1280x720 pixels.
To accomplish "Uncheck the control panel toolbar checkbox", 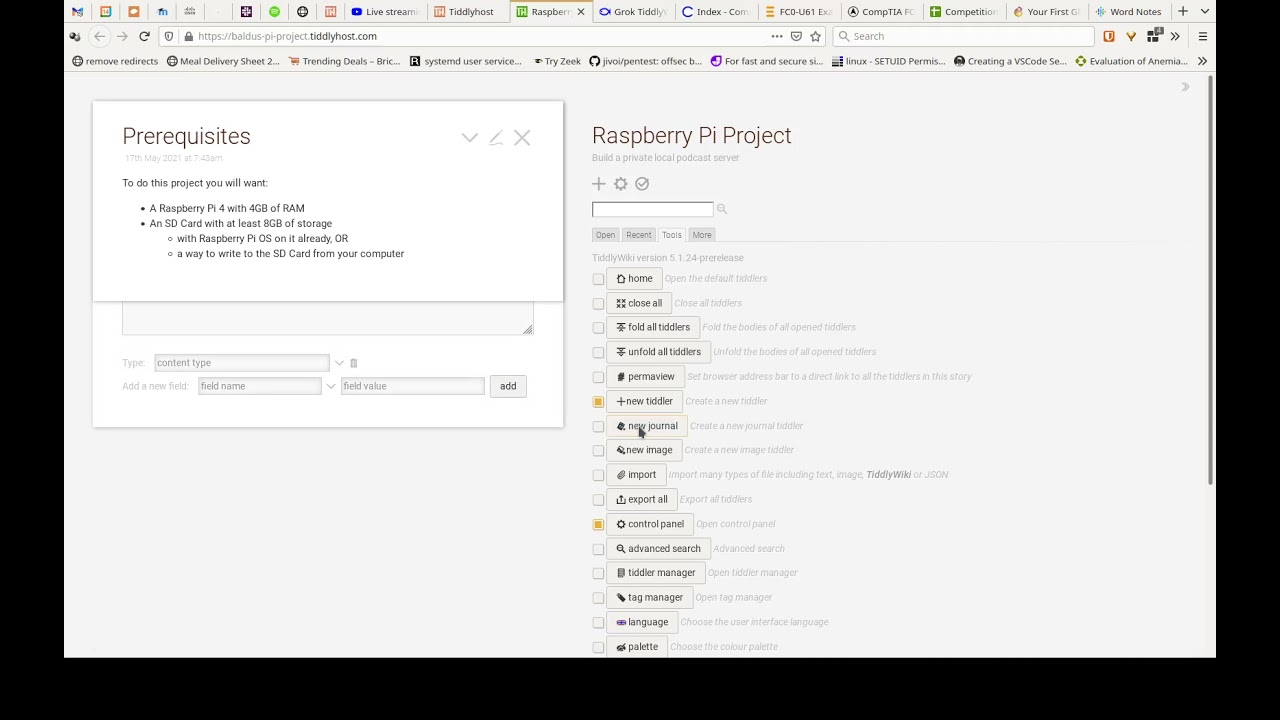I will (598, 524).
